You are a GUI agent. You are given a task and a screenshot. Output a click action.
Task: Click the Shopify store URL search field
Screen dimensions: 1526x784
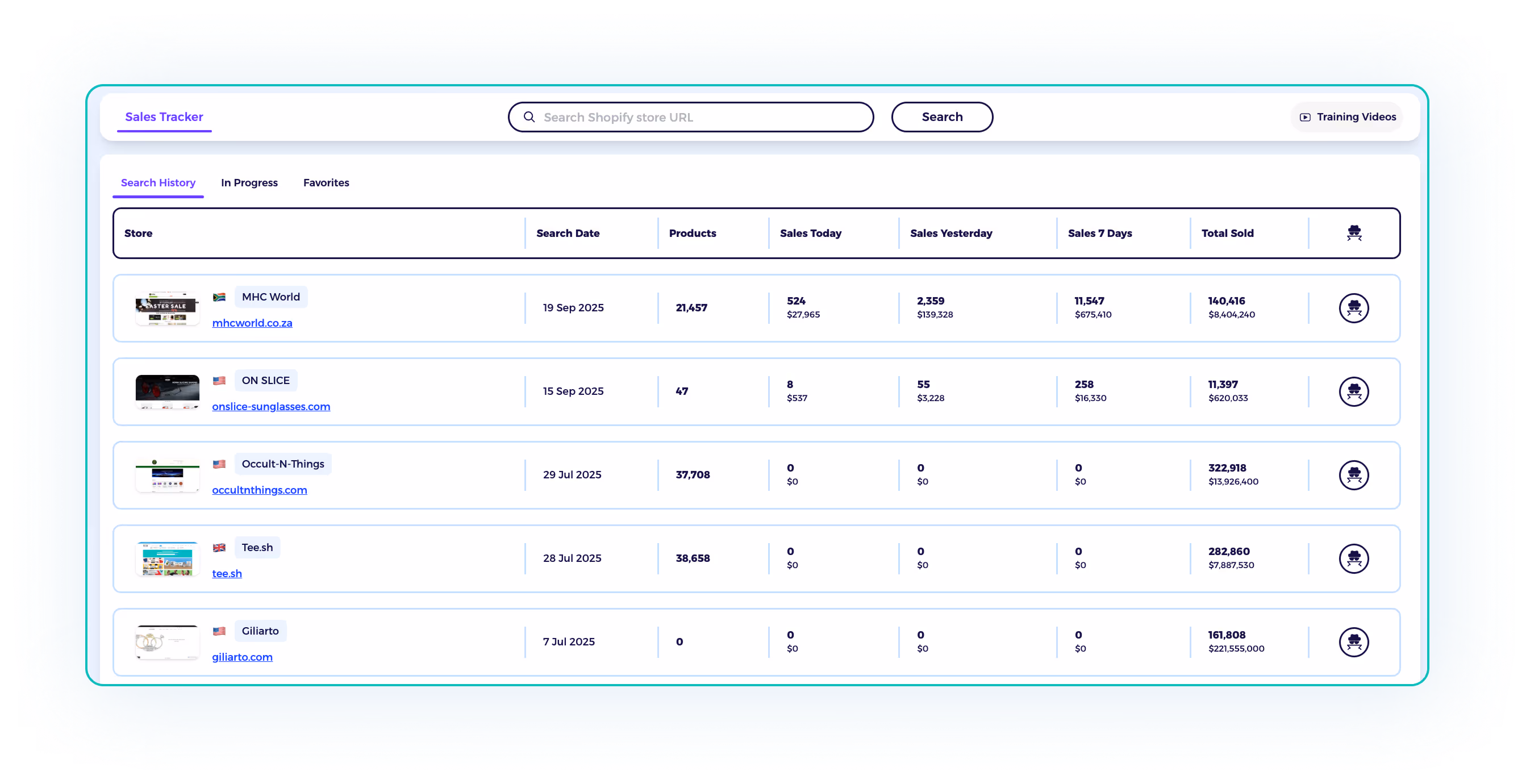click(699, 118)
